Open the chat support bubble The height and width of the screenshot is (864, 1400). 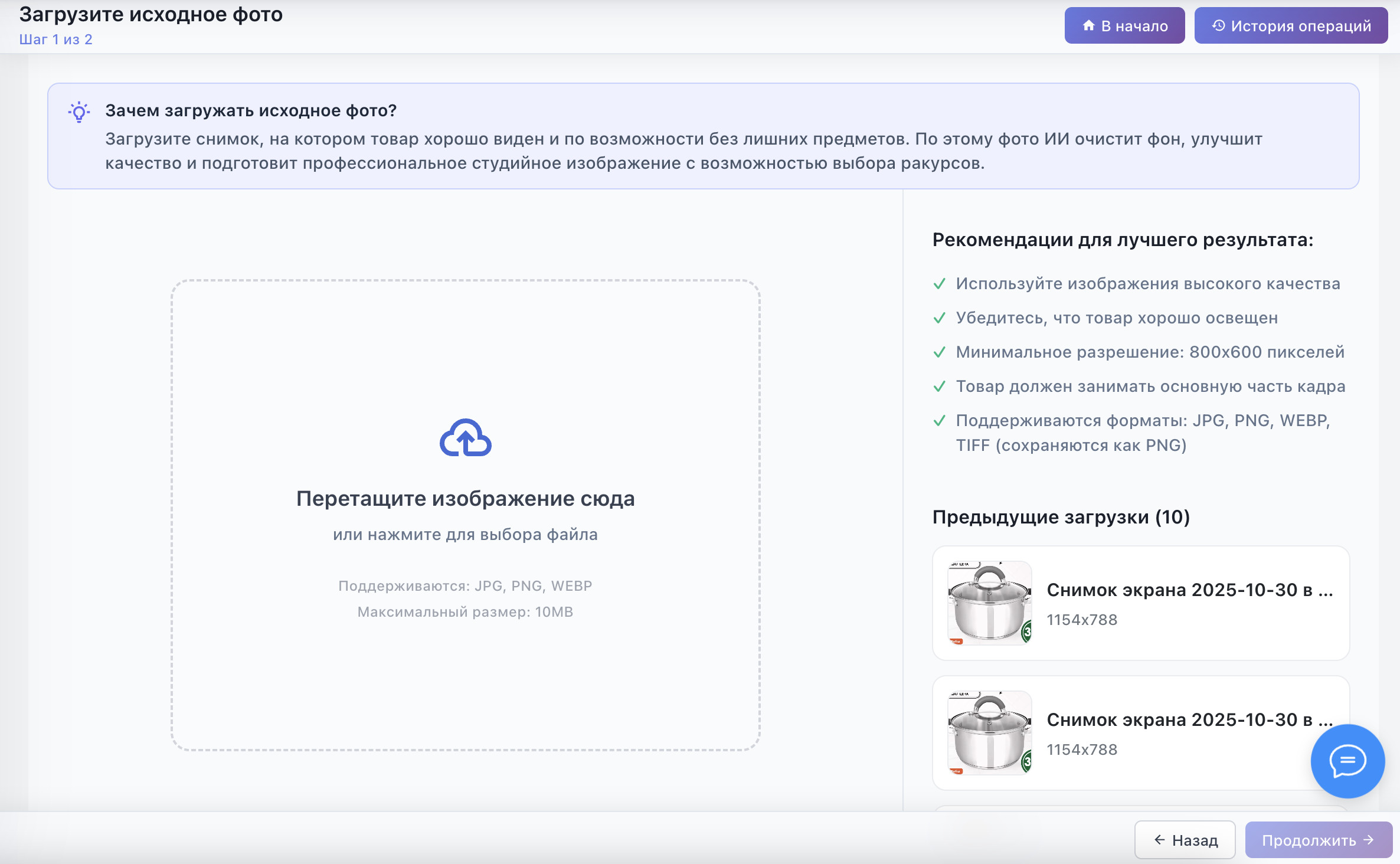[1347, 760]
